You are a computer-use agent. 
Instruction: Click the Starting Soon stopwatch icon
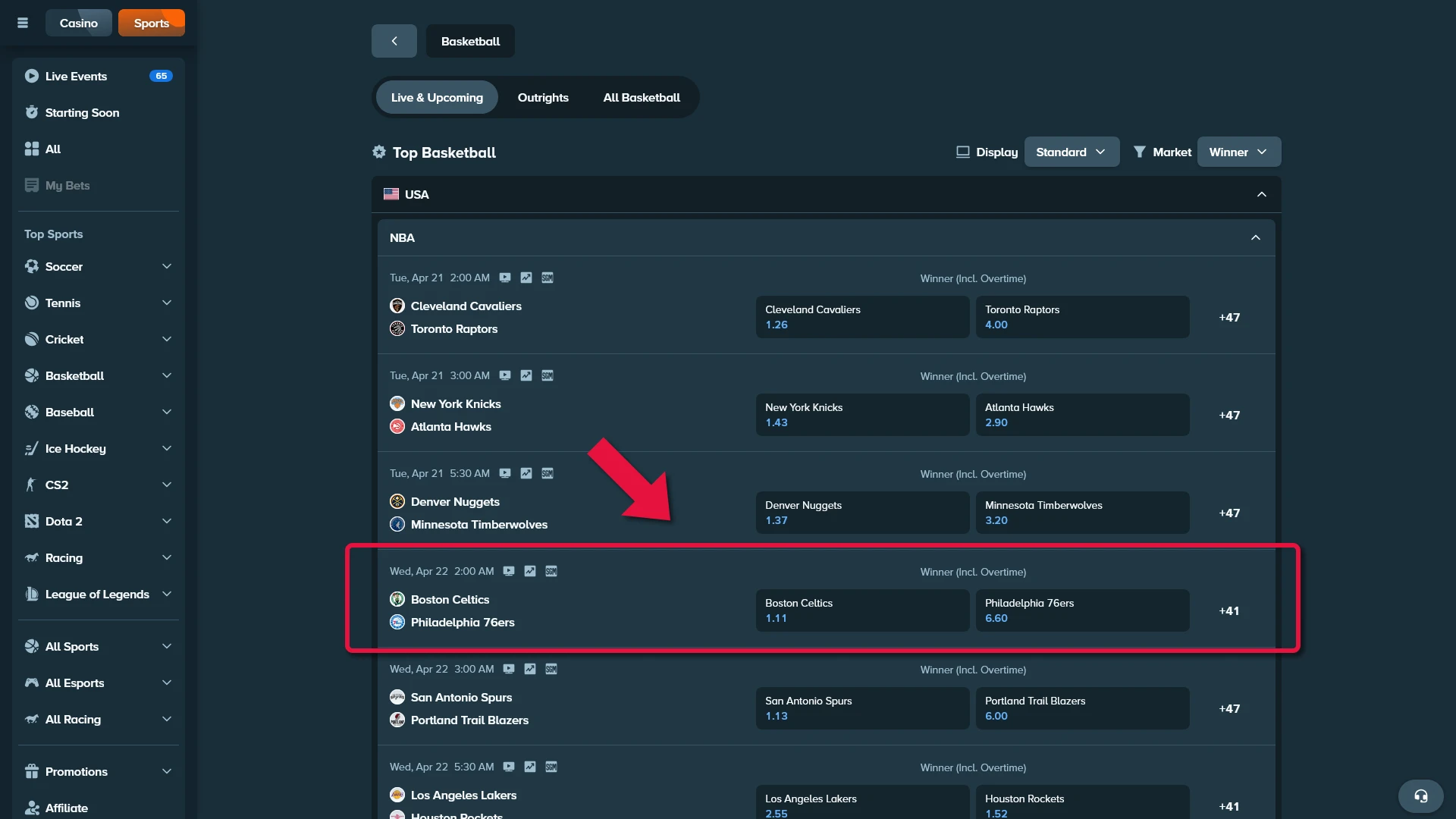point(31,112)
